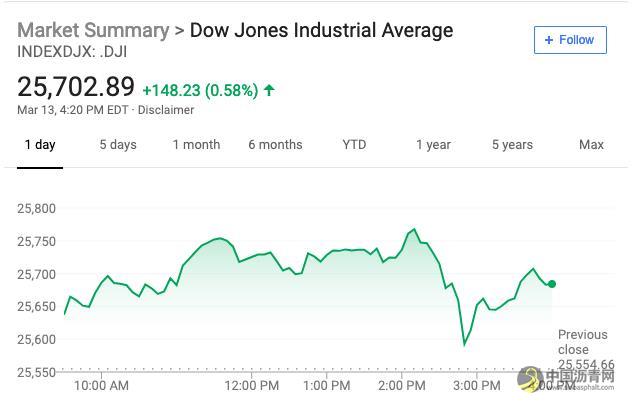This screenshot has height=410, width=633.
Task: Show the 6 months chart range
Action: (275, 144)
